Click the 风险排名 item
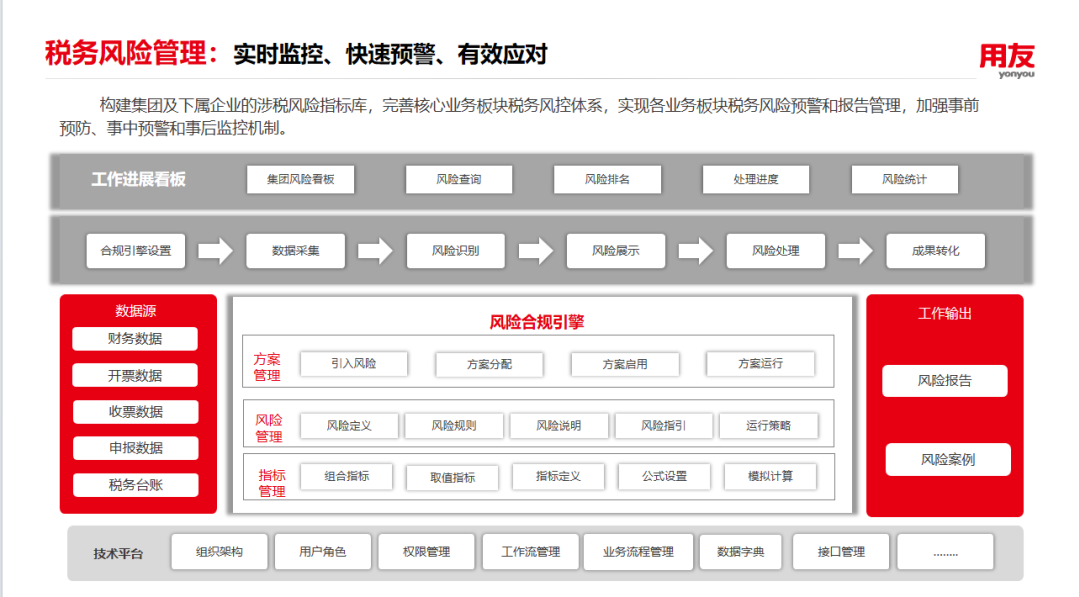1080x597 pixels. [x=608, y=180]
